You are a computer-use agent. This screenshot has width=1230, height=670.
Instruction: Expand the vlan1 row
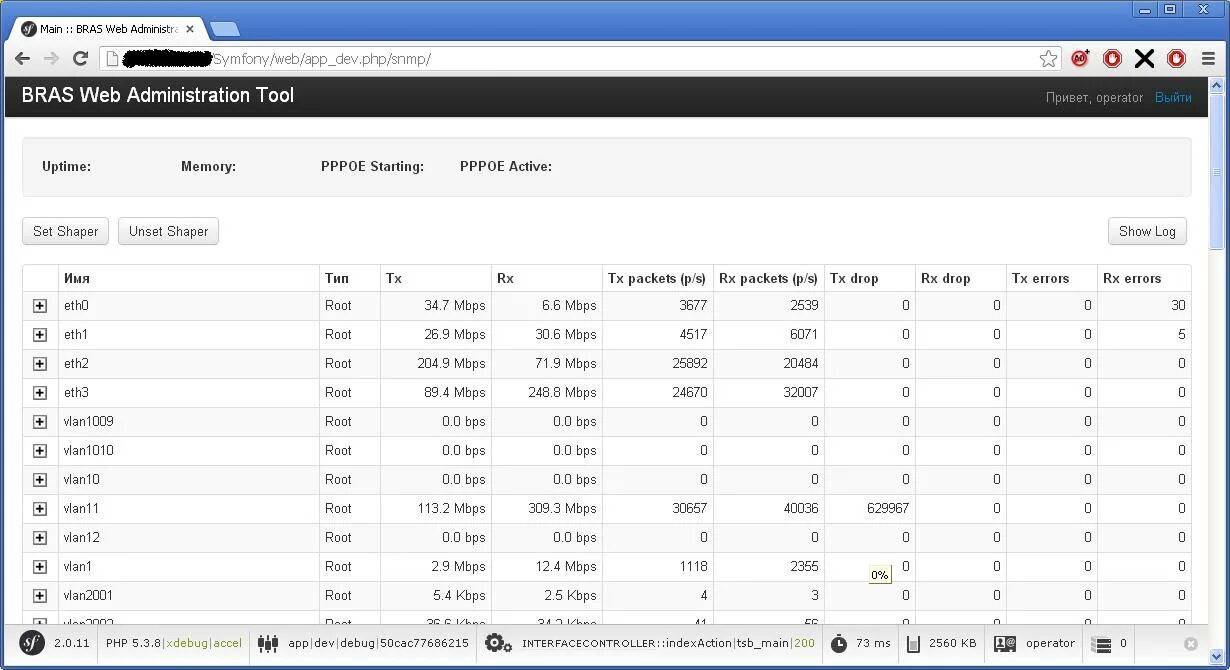click(40, 567)
